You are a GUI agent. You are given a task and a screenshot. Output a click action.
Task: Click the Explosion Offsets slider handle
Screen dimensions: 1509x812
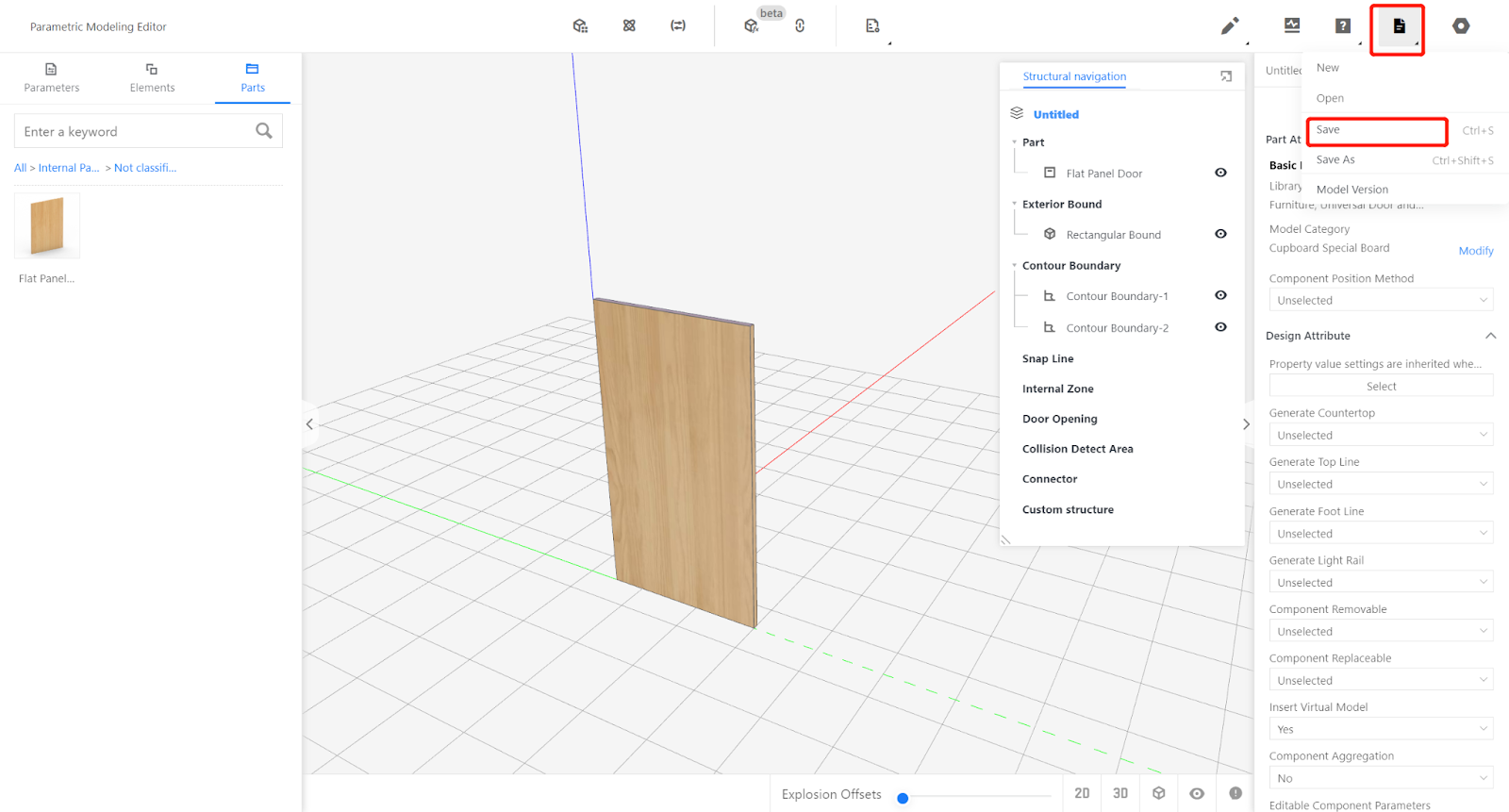tap(903, 798)
